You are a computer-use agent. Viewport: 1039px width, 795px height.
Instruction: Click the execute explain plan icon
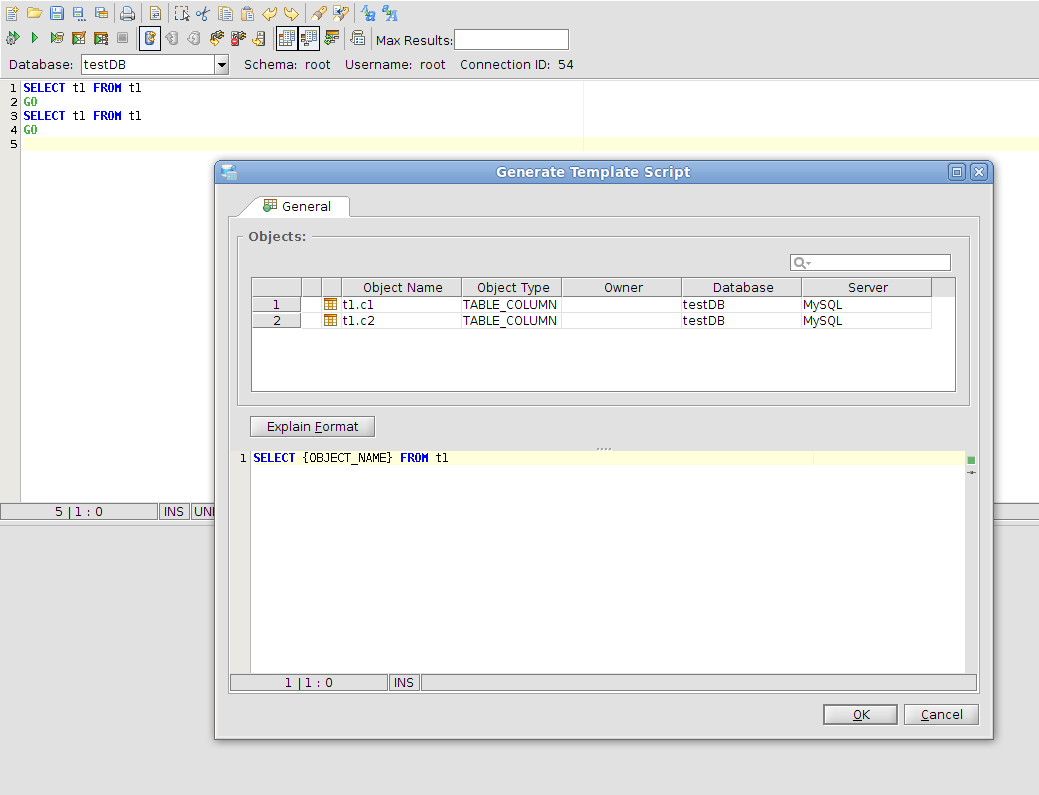click(101, 38)
